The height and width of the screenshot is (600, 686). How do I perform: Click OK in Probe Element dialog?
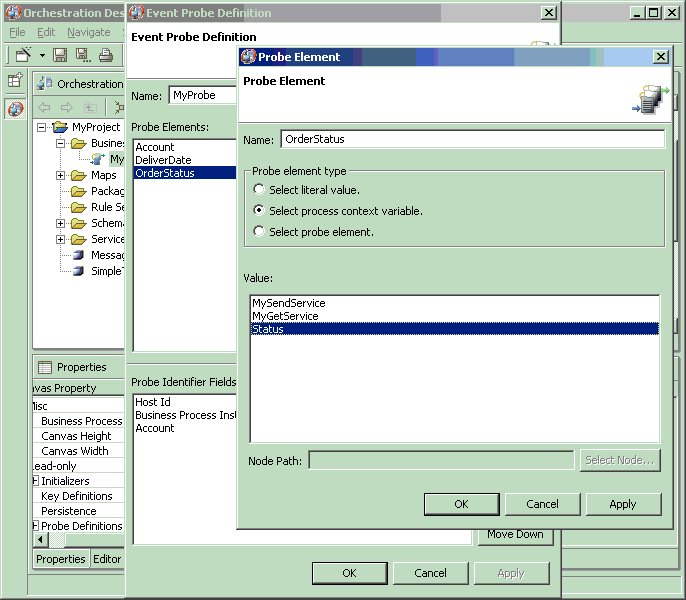point(462,504)
